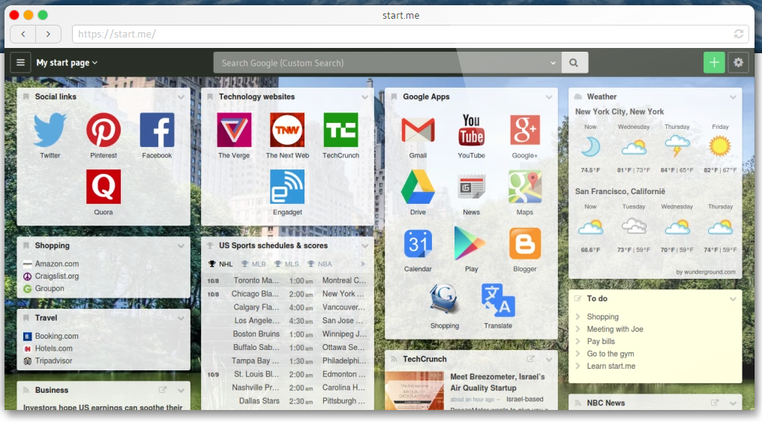Select the MLS tab in sports widget

287,264
